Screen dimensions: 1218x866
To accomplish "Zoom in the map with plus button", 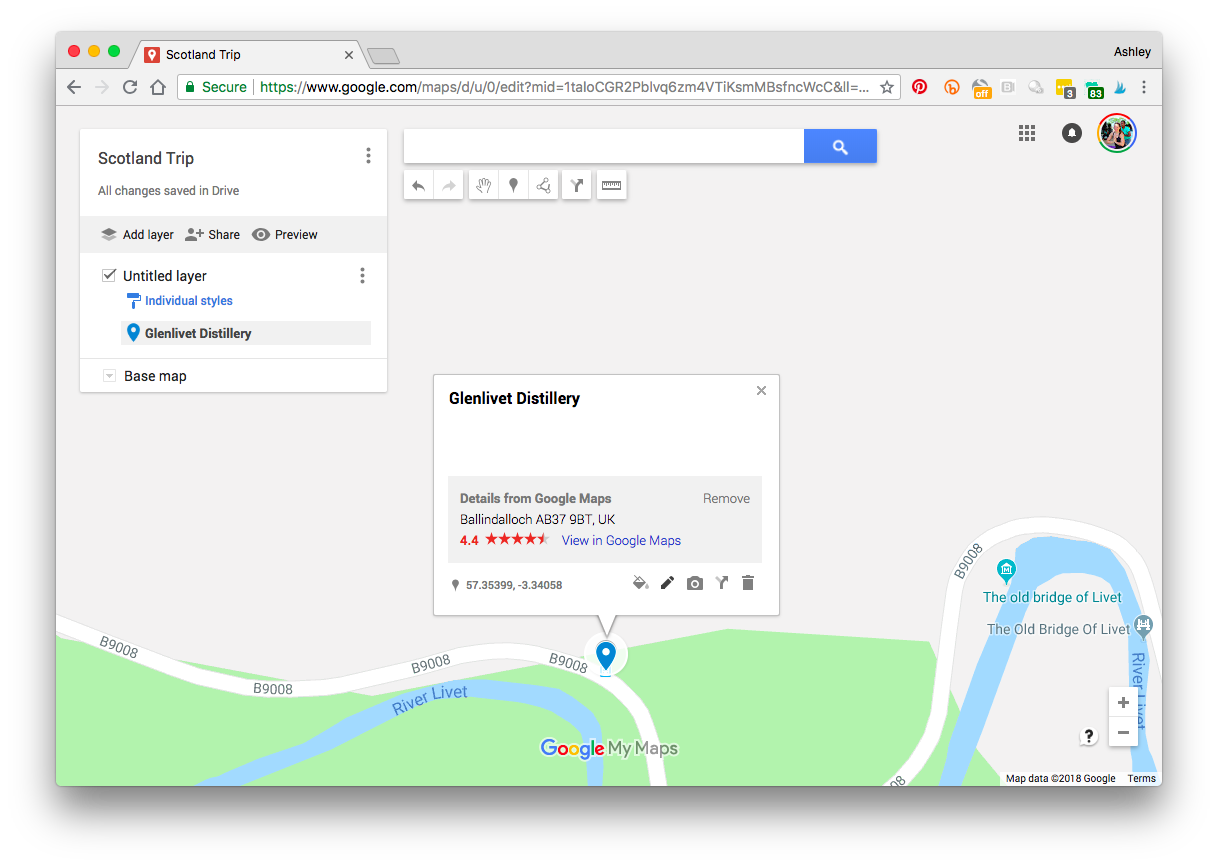I will (x=1123, y=702).
